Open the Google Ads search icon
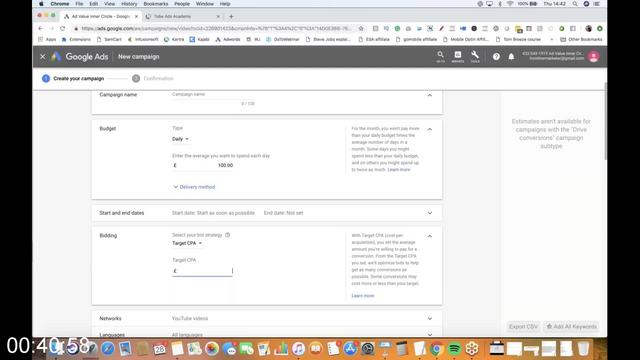This screenshot has width=640, height=360. (440, 56)
